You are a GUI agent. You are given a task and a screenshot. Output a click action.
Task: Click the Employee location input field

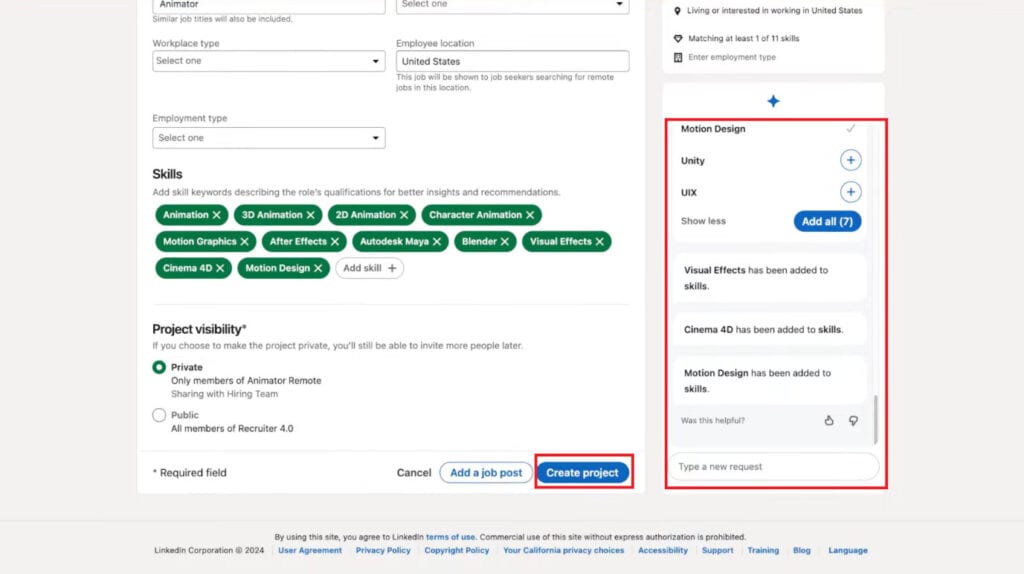[x=513, y=61]
